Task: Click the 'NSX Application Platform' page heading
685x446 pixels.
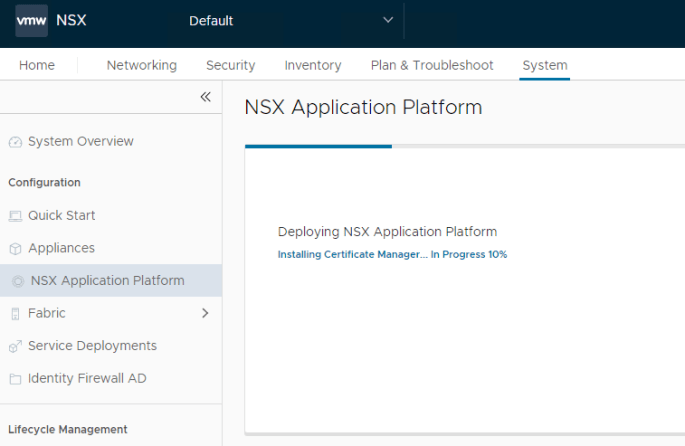Action: tap(363, 107)
